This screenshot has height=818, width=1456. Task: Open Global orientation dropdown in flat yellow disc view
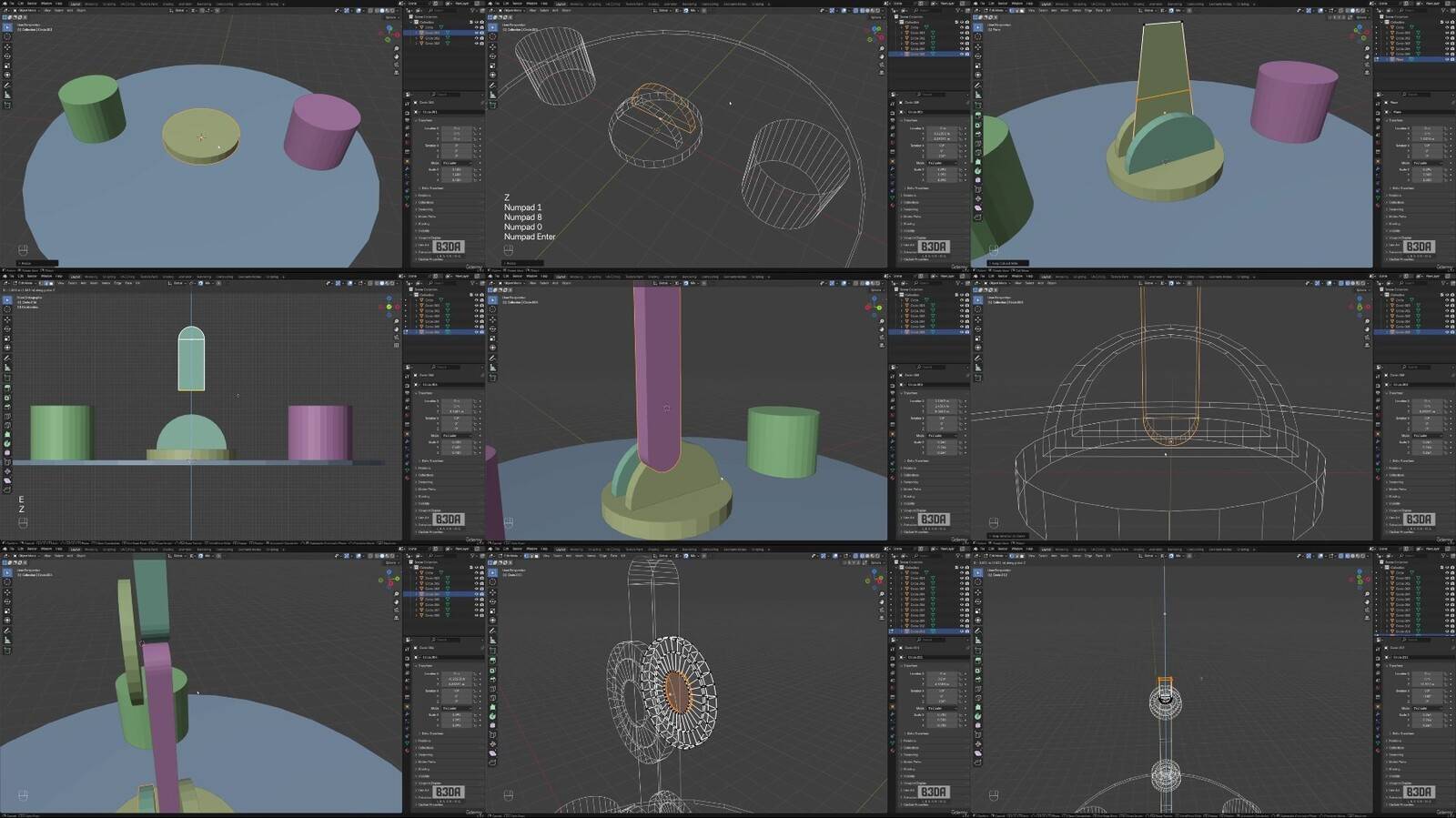178,11
